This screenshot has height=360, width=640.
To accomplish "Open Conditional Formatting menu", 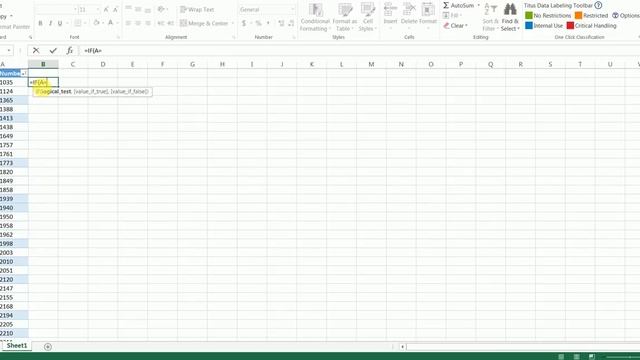I will (315, 18).
